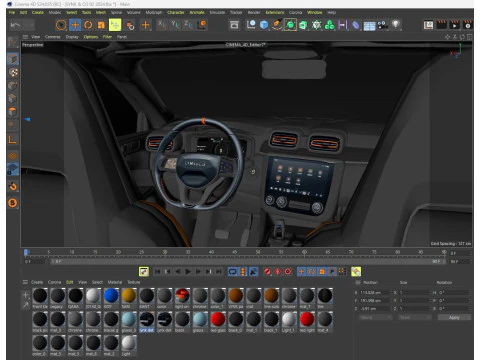Screen dimensions: 480x360
Task: Open the File menu
Action: coord(12,12)
